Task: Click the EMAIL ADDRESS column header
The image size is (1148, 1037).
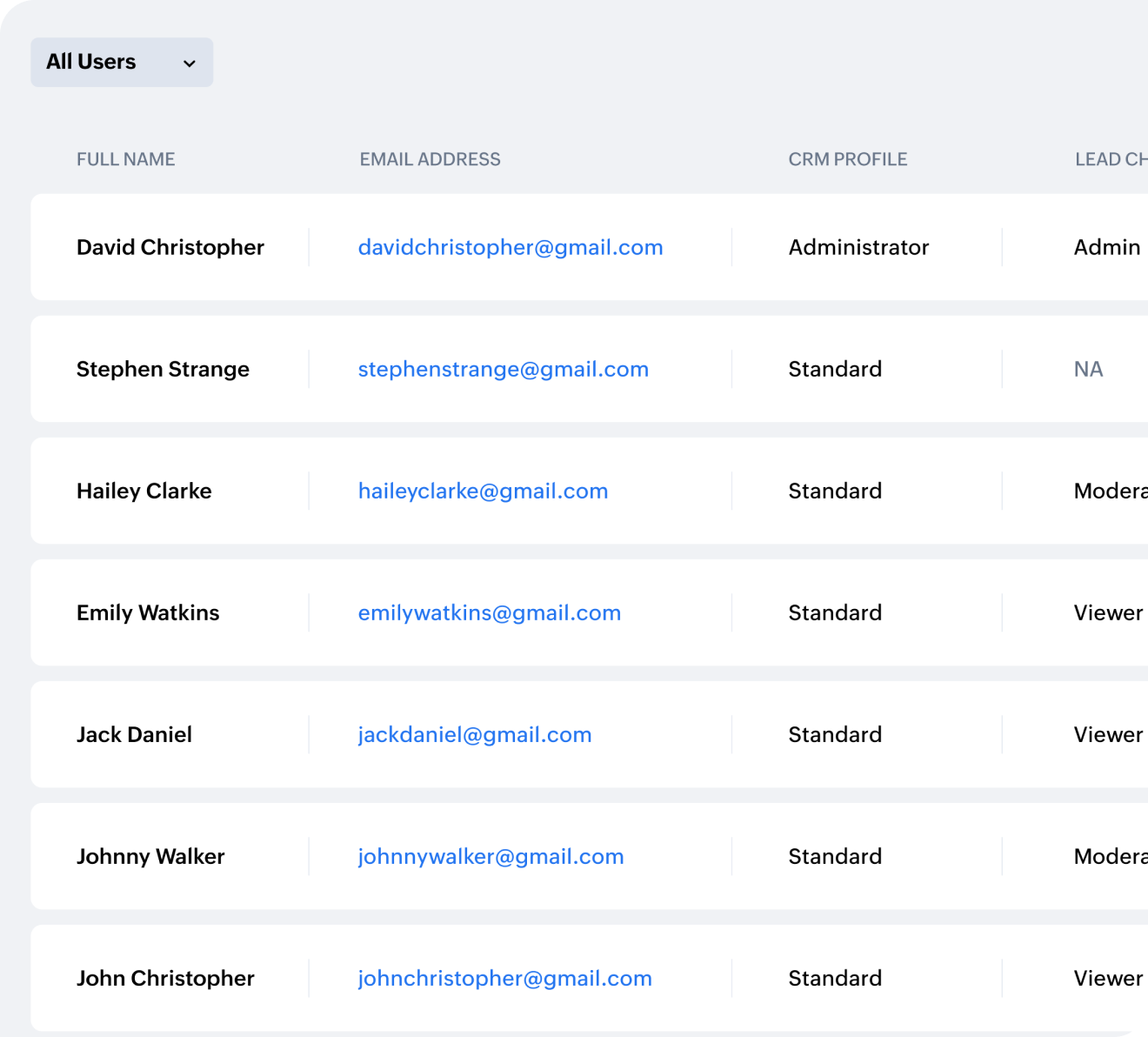Action: 430,159
